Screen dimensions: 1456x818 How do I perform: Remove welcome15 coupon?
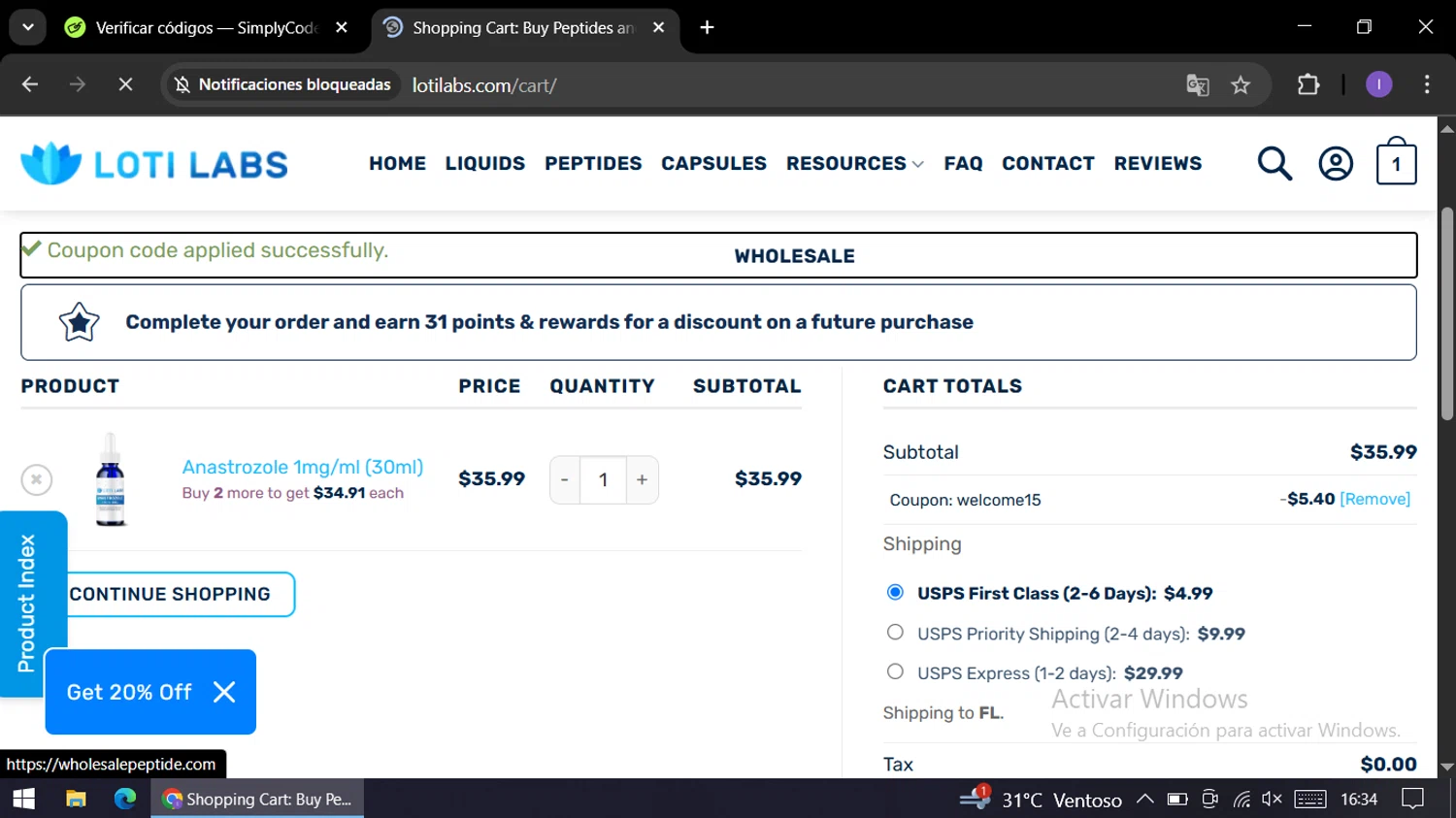coord(1374,499)
